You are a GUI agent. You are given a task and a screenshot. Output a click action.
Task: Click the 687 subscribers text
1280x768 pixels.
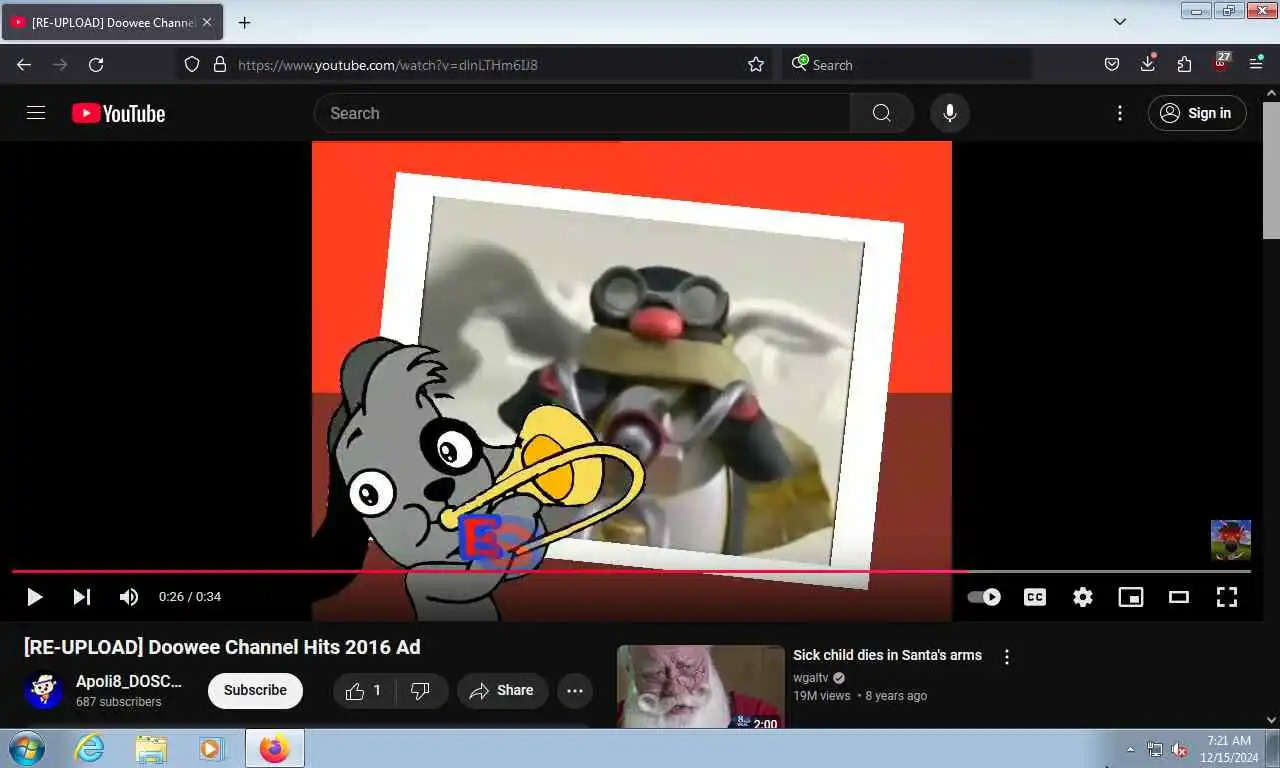(x=118, y=702)
